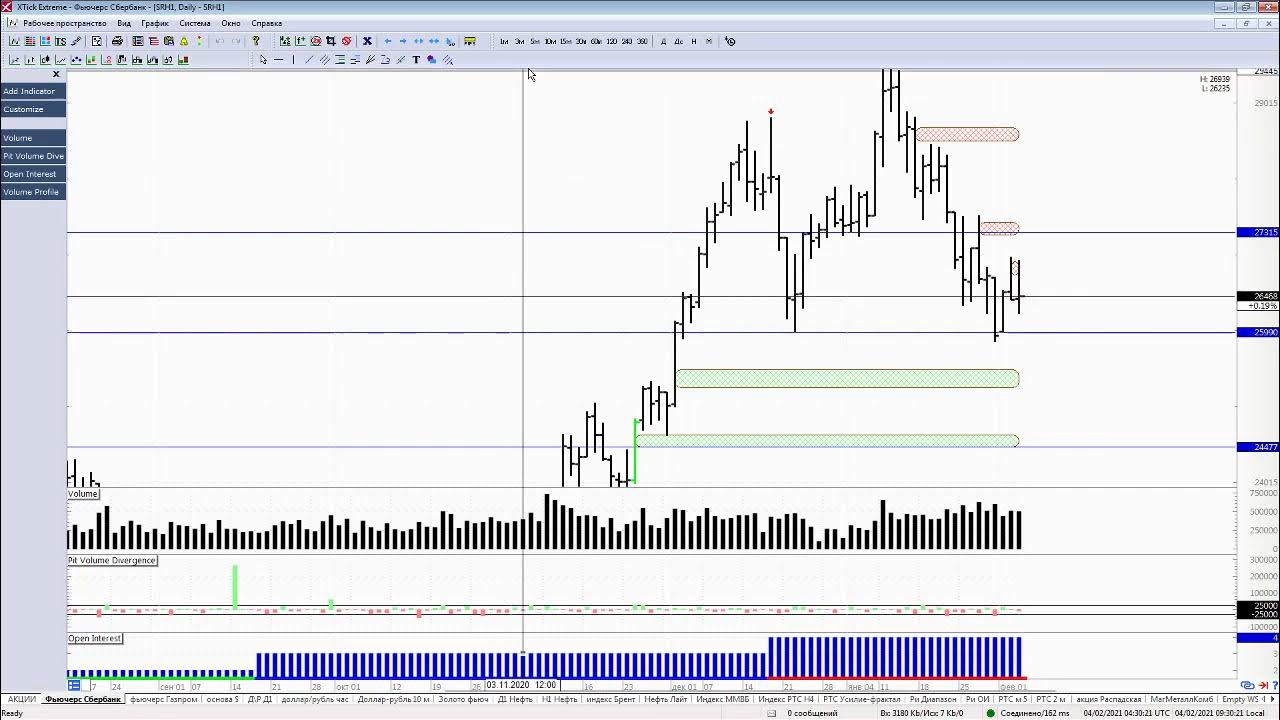
Task: Open the Система menu
Action: click(195, 23)
